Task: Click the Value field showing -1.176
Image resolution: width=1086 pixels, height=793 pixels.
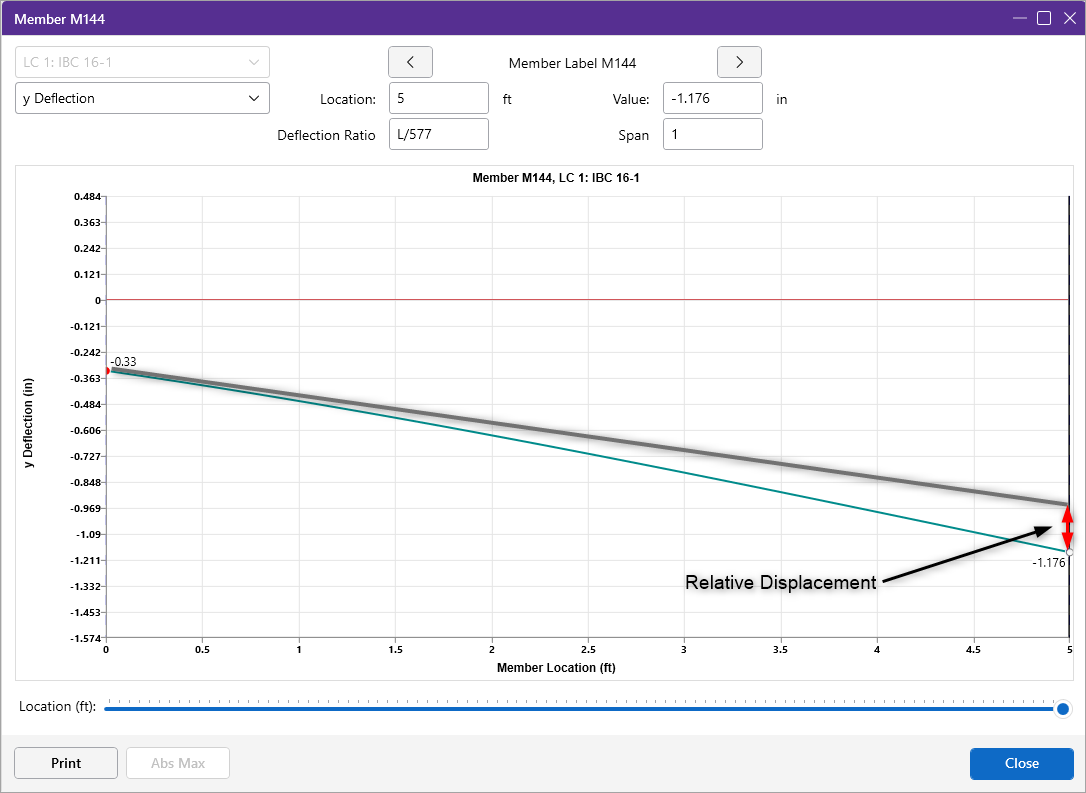Action: pyautogui.click(x=712, y=99)
